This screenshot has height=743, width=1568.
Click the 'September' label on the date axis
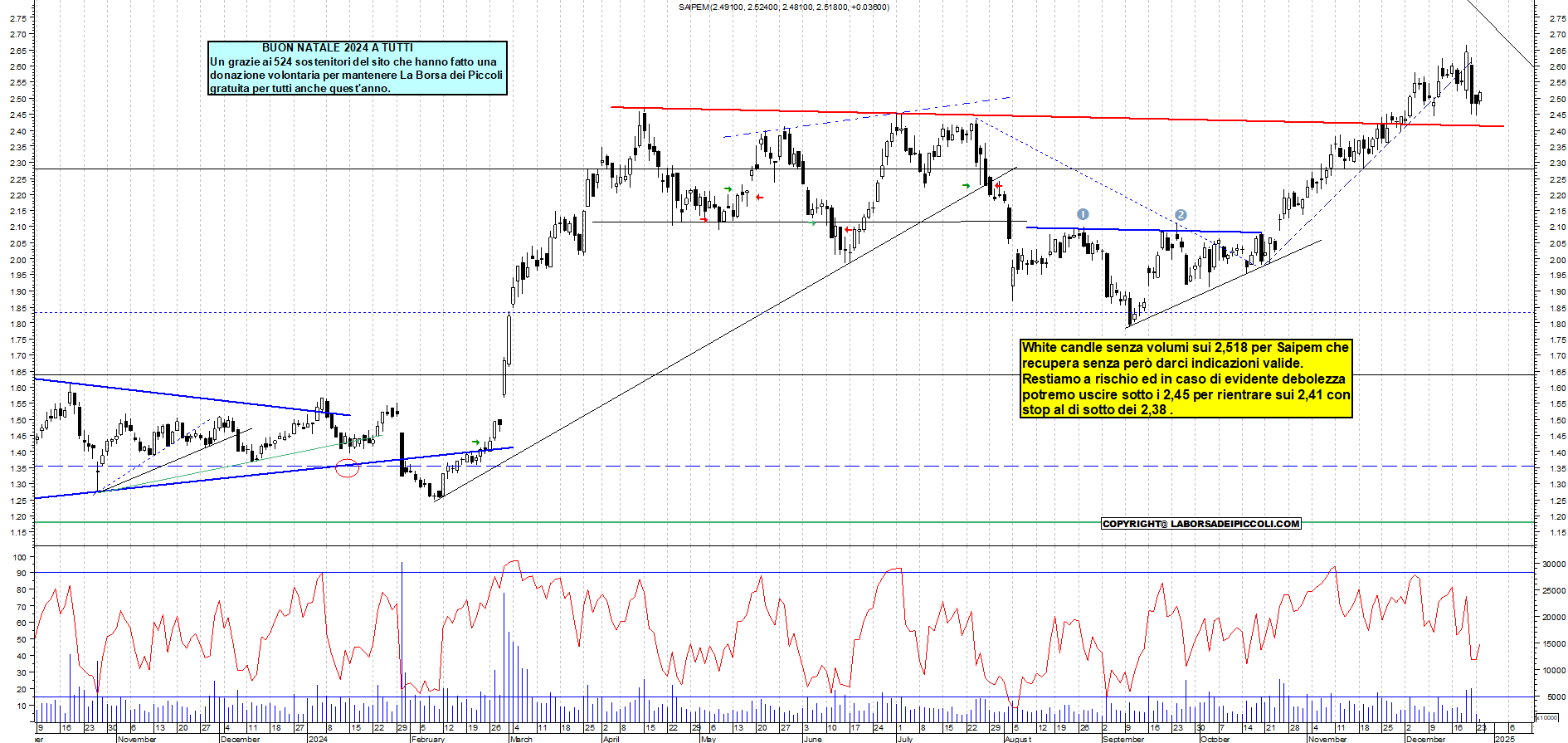coord(1122,739)
